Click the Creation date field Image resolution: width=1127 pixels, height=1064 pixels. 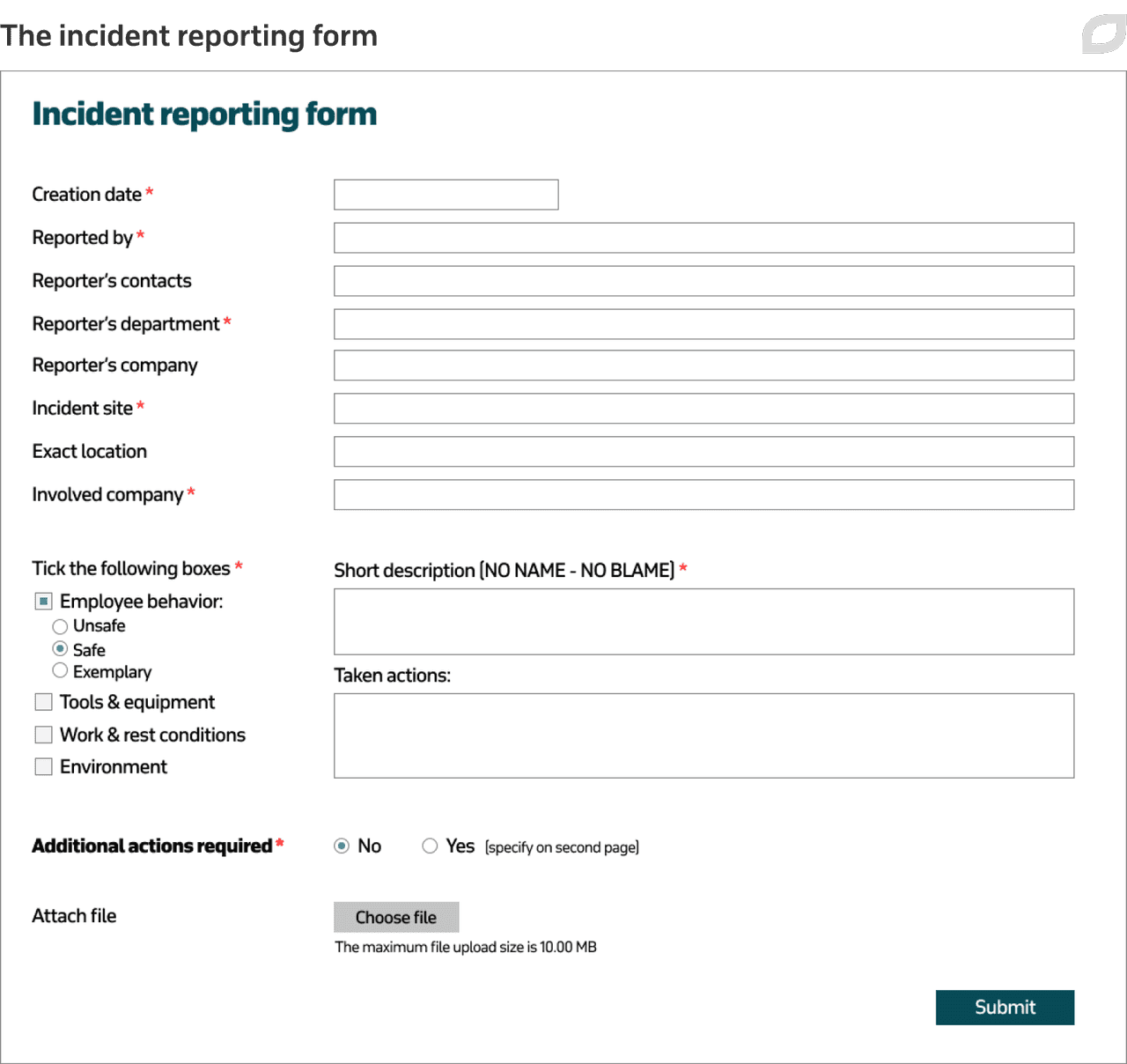coord(446,194)
